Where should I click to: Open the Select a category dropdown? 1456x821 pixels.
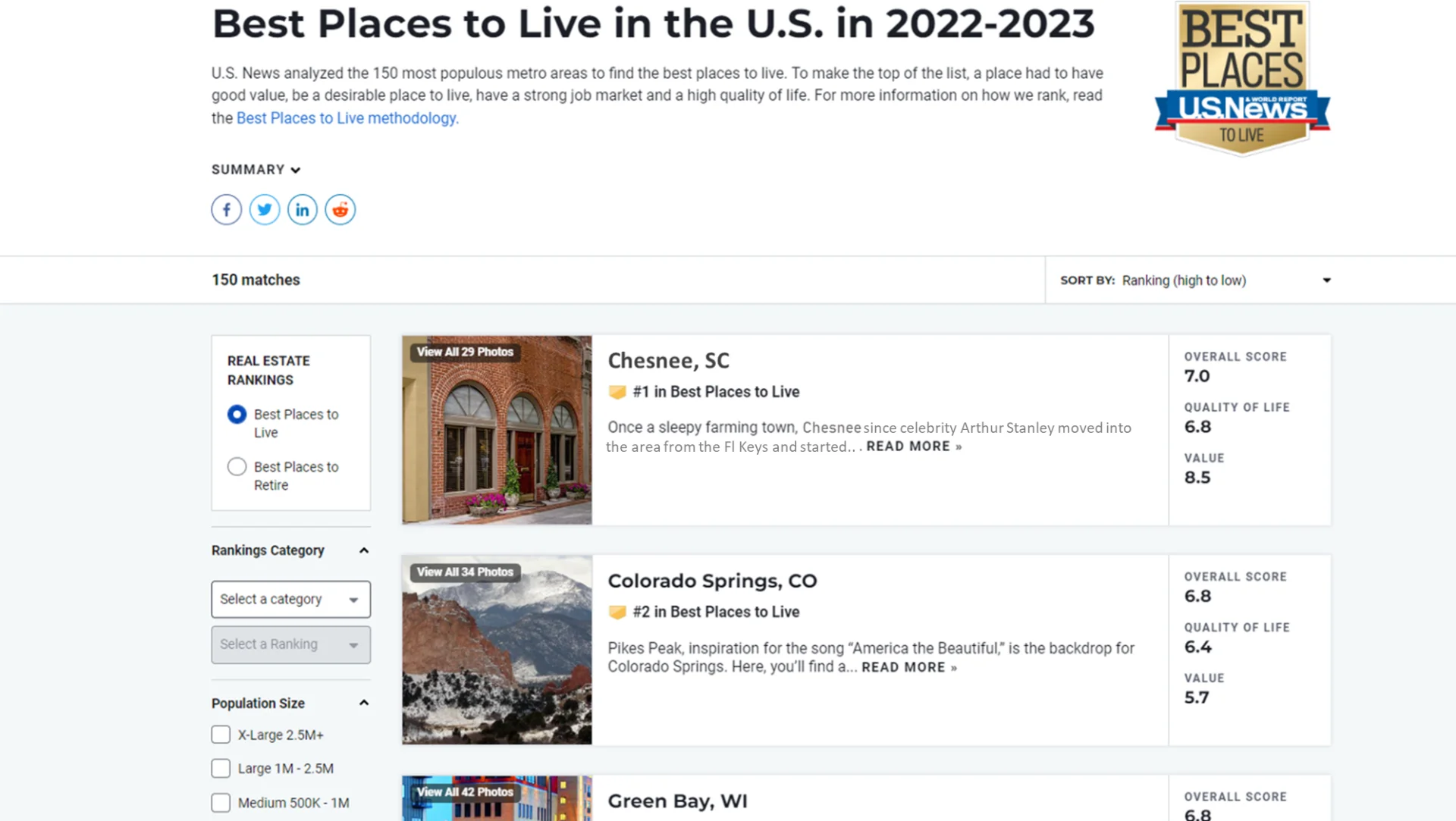coord(290,600)
